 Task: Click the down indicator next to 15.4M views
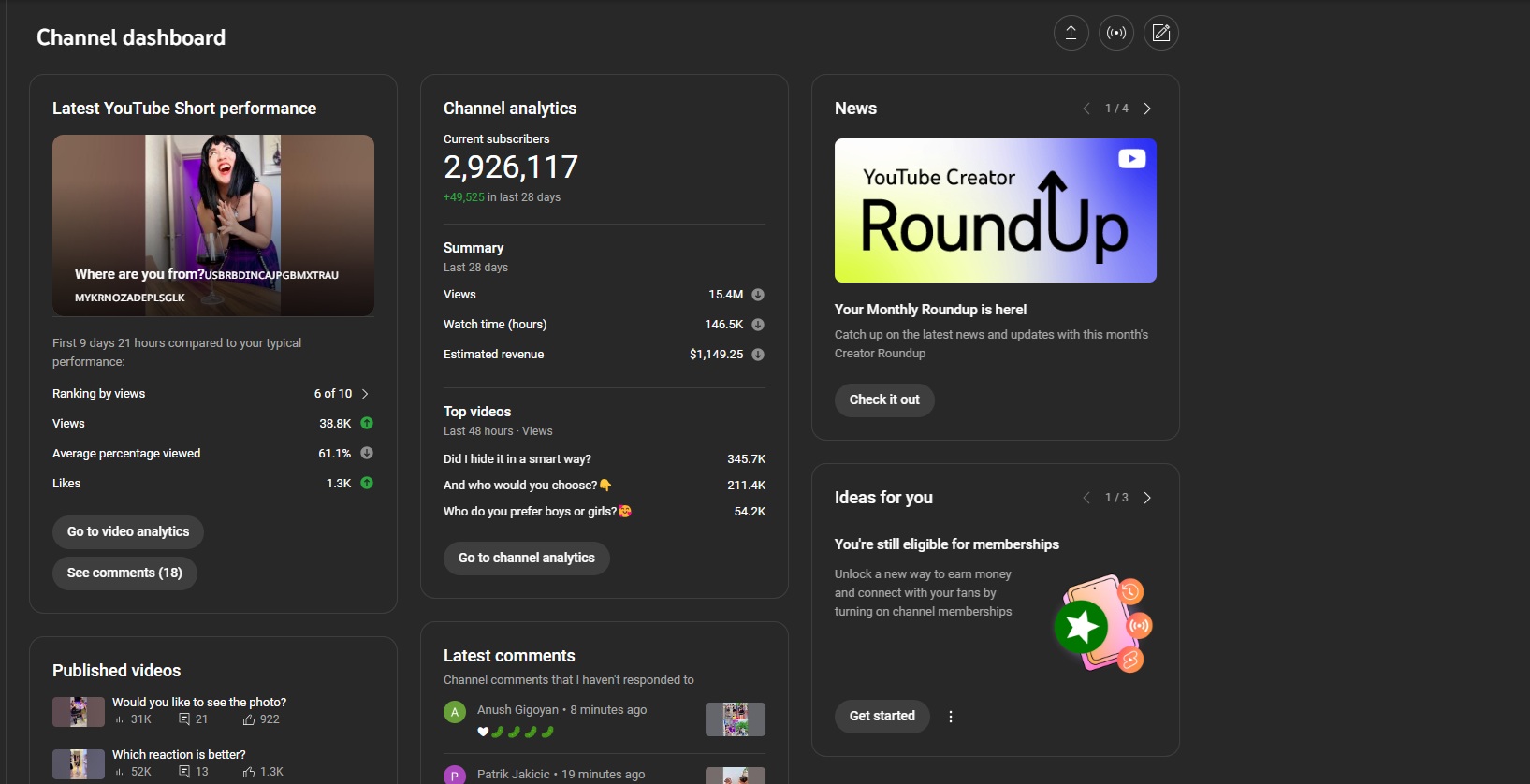[x=758, y=295]
